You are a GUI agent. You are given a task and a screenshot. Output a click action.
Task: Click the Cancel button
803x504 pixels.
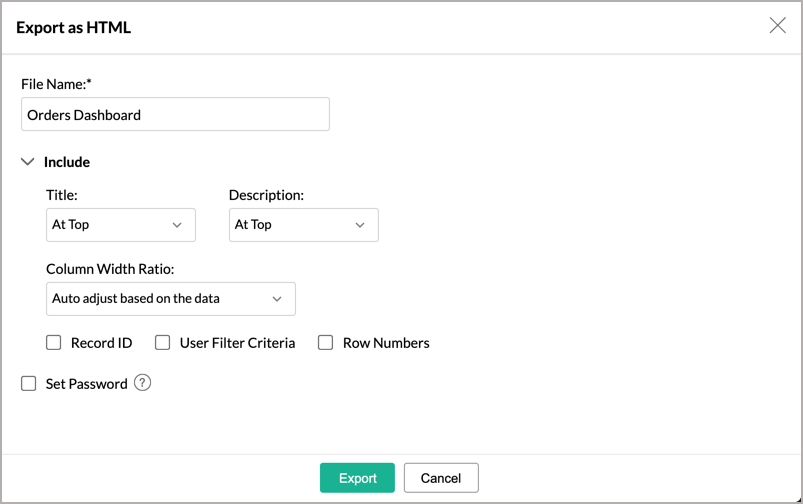coord(441,478)
